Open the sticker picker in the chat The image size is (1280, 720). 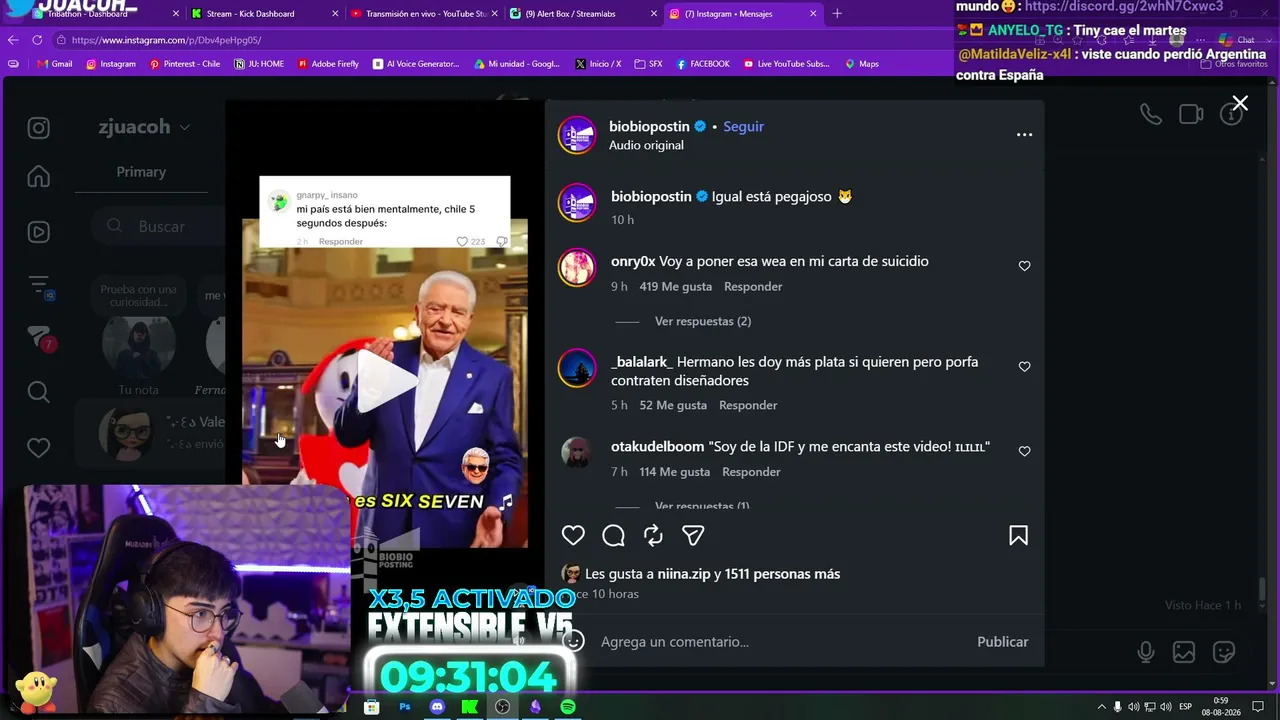(1224, 652)
